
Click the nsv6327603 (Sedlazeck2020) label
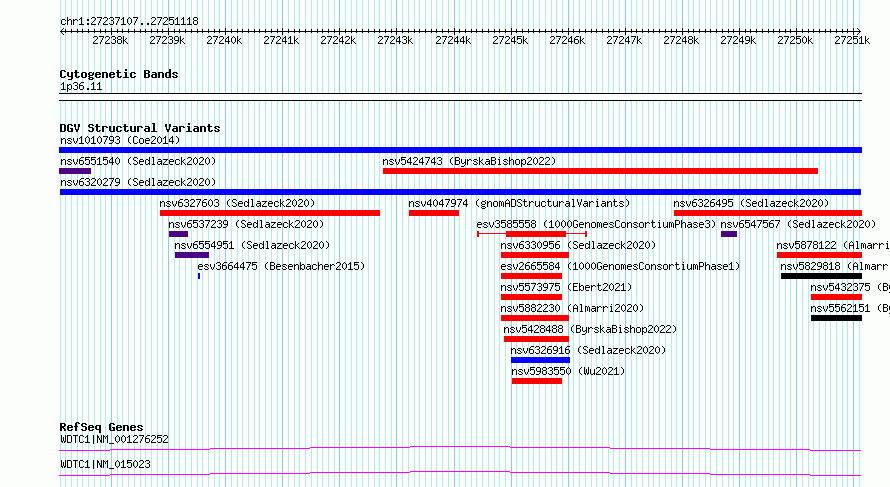pyautogui.click(x=237, y=203)
